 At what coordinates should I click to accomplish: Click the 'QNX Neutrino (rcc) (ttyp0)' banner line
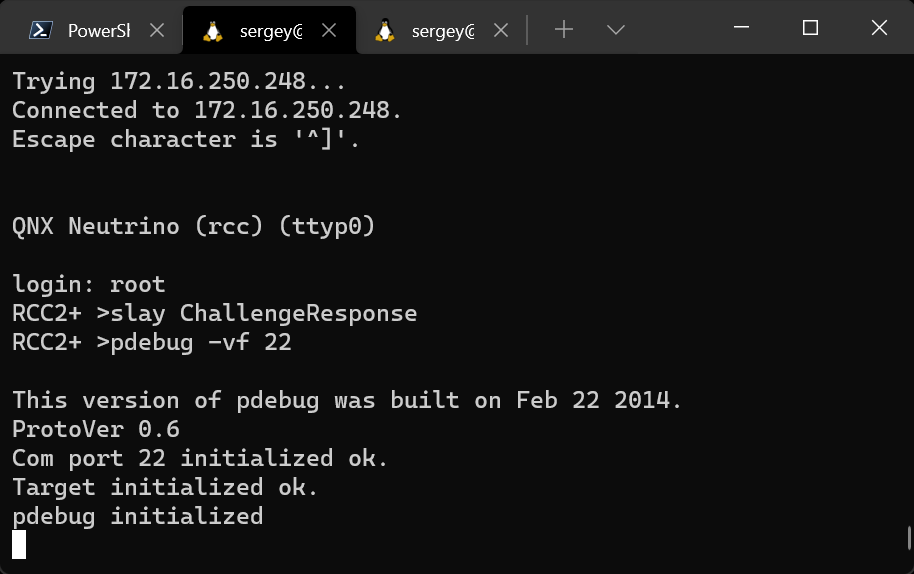193,227
